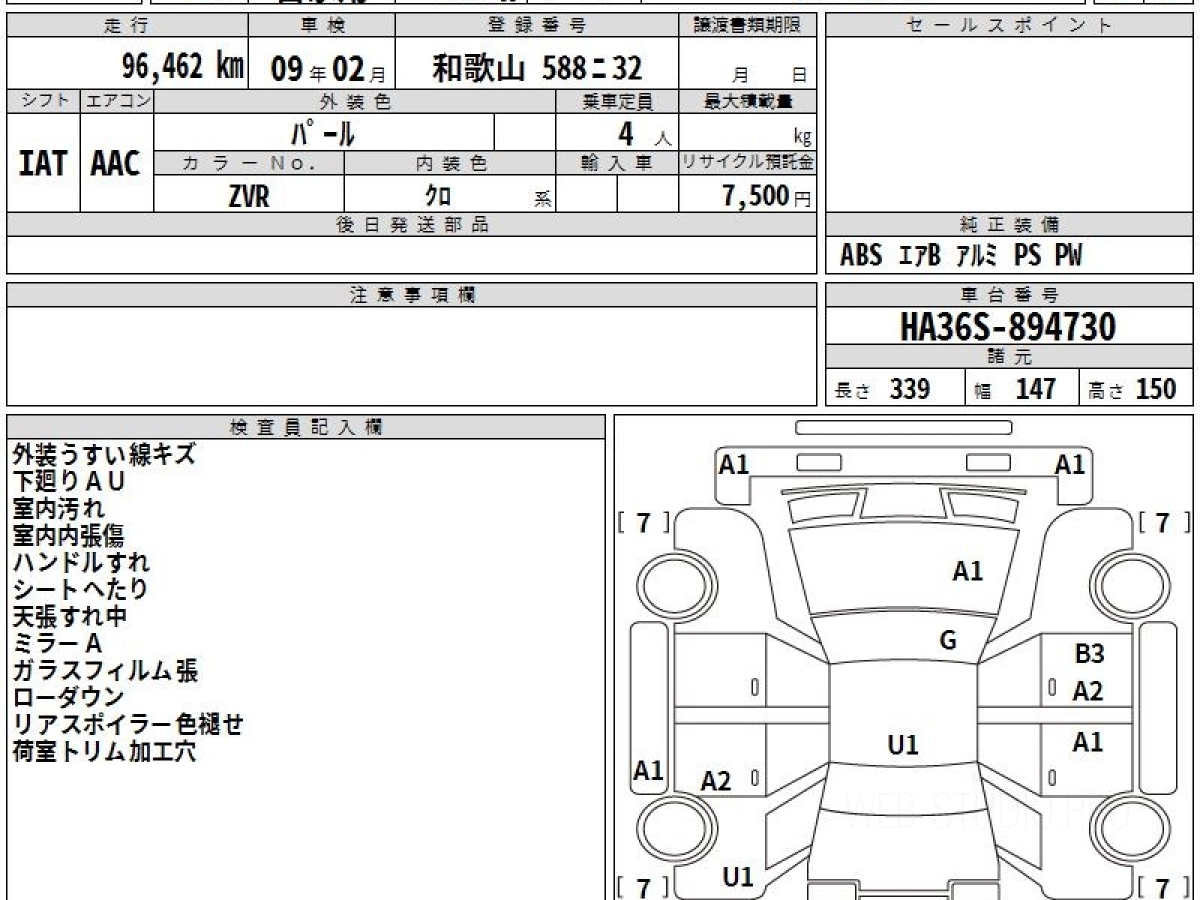Click the 諸元 header
This screenshot has height=900, width=1200.
[1009, 357]
